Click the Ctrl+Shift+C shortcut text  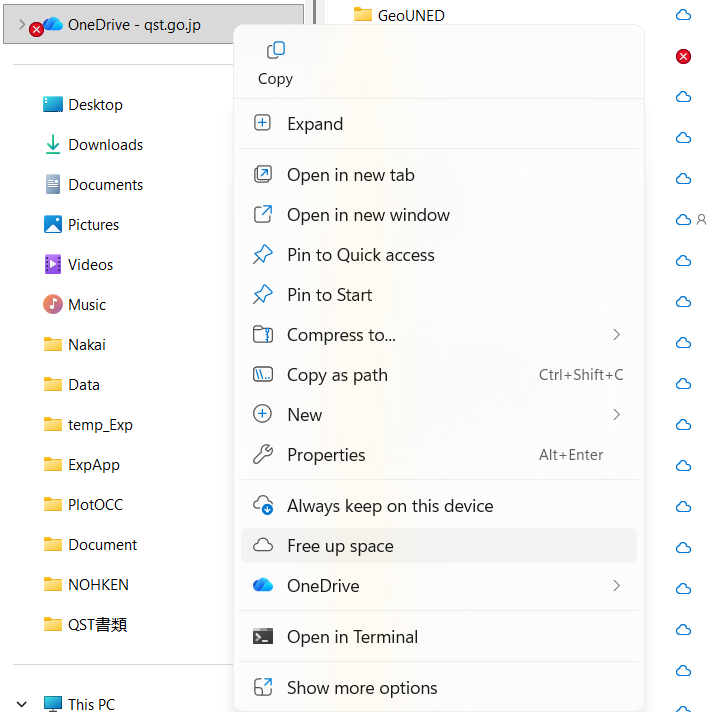(581, 374)
